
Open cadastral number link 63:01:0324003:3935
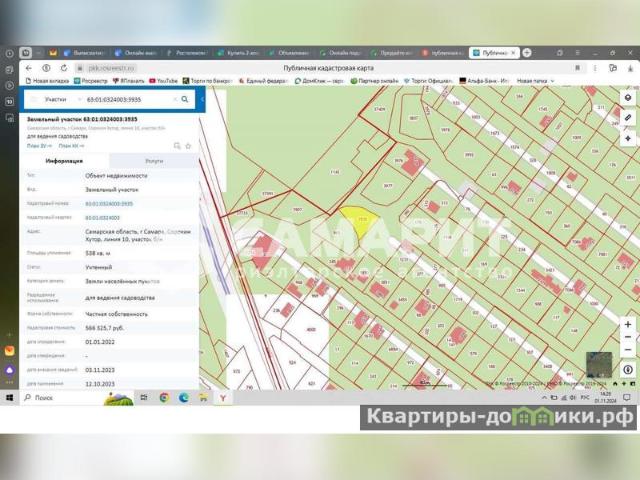pos(109,204)
